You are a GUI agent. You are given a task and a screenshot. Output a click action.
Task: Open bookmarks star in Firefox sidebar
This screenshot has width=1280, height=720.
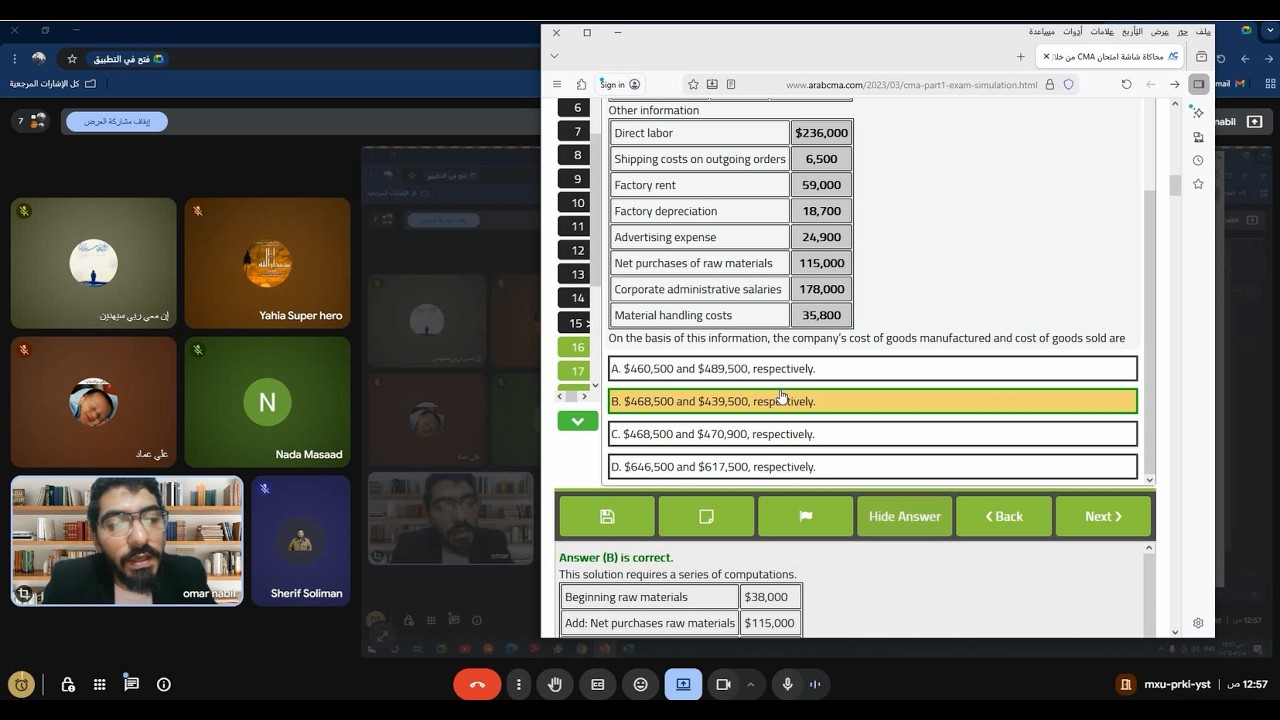[1198, 184]
